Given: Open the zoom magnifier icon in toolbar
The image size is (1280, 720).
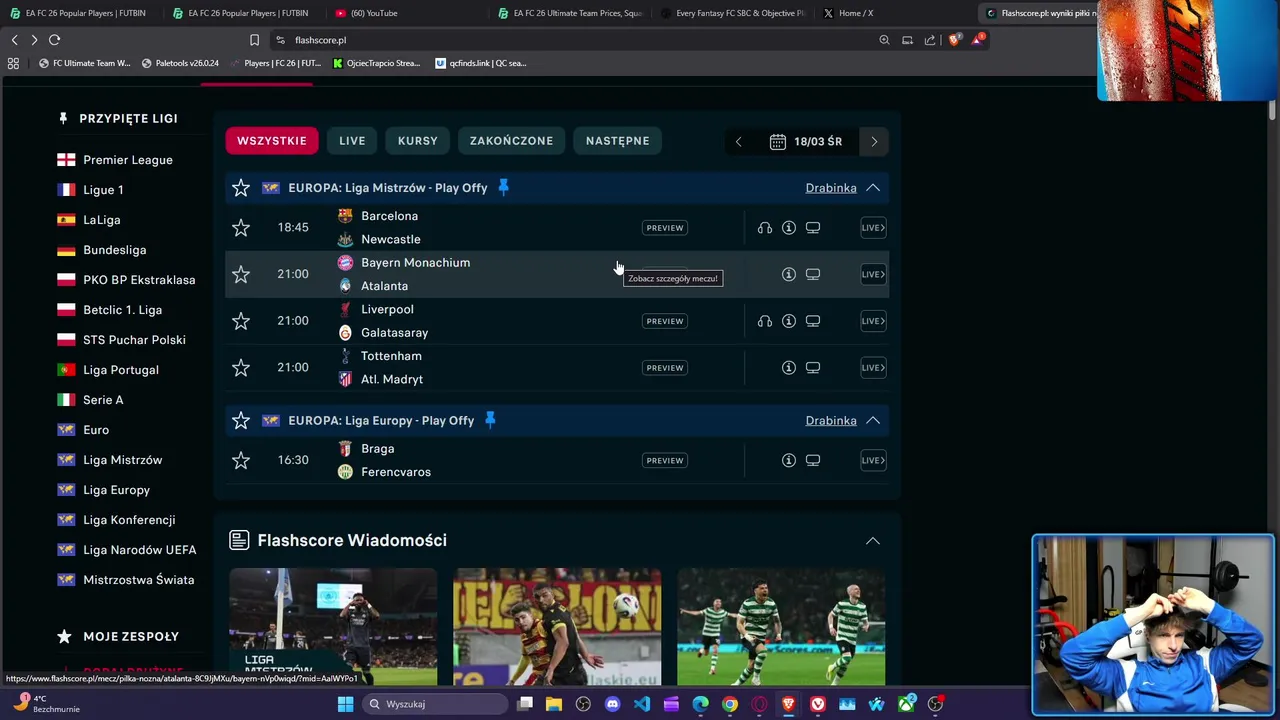Looking at the screenshot, I should click(x=884, y=40).
